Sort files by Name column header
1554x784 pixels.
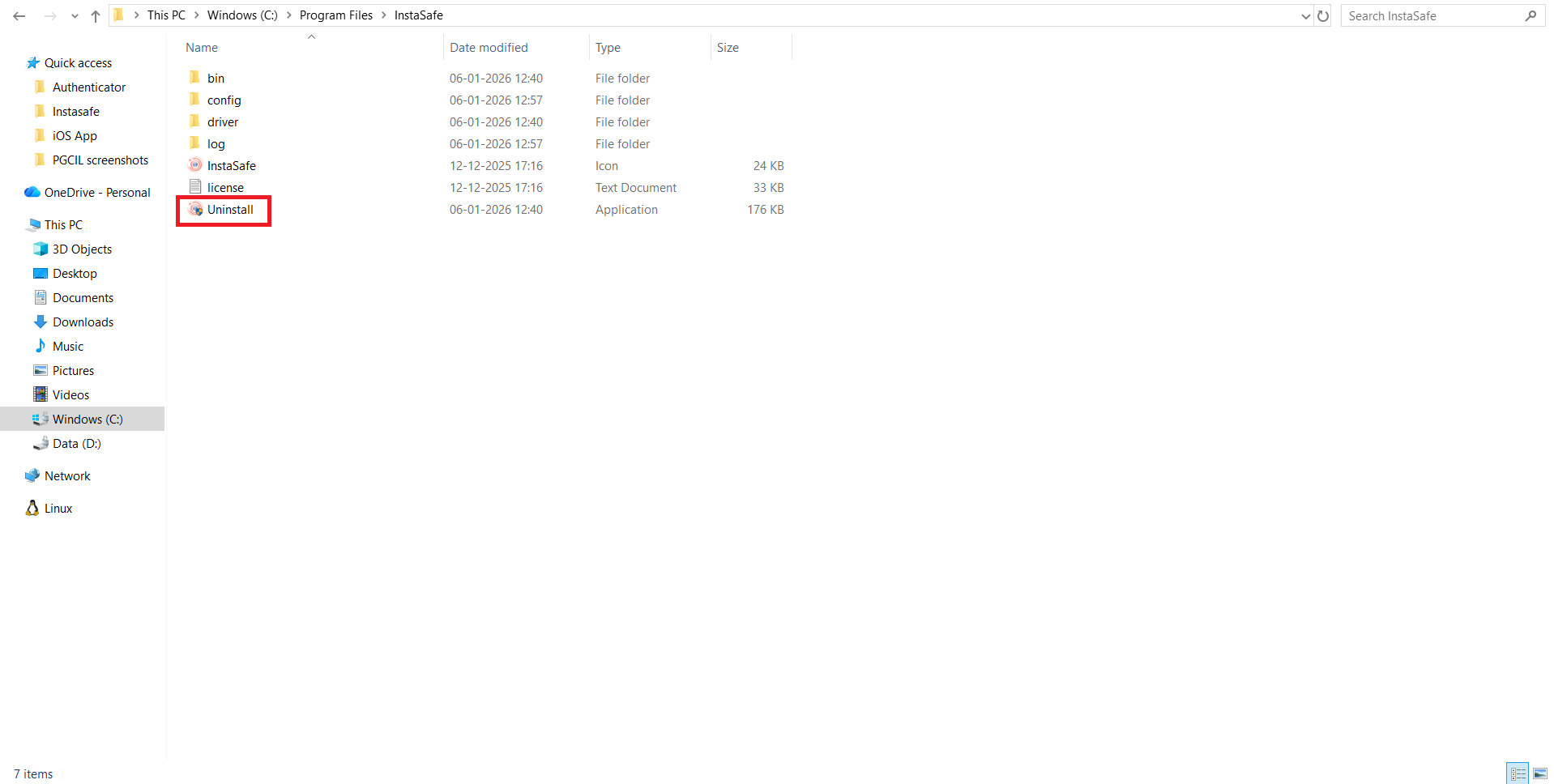(x=202, y=48)
